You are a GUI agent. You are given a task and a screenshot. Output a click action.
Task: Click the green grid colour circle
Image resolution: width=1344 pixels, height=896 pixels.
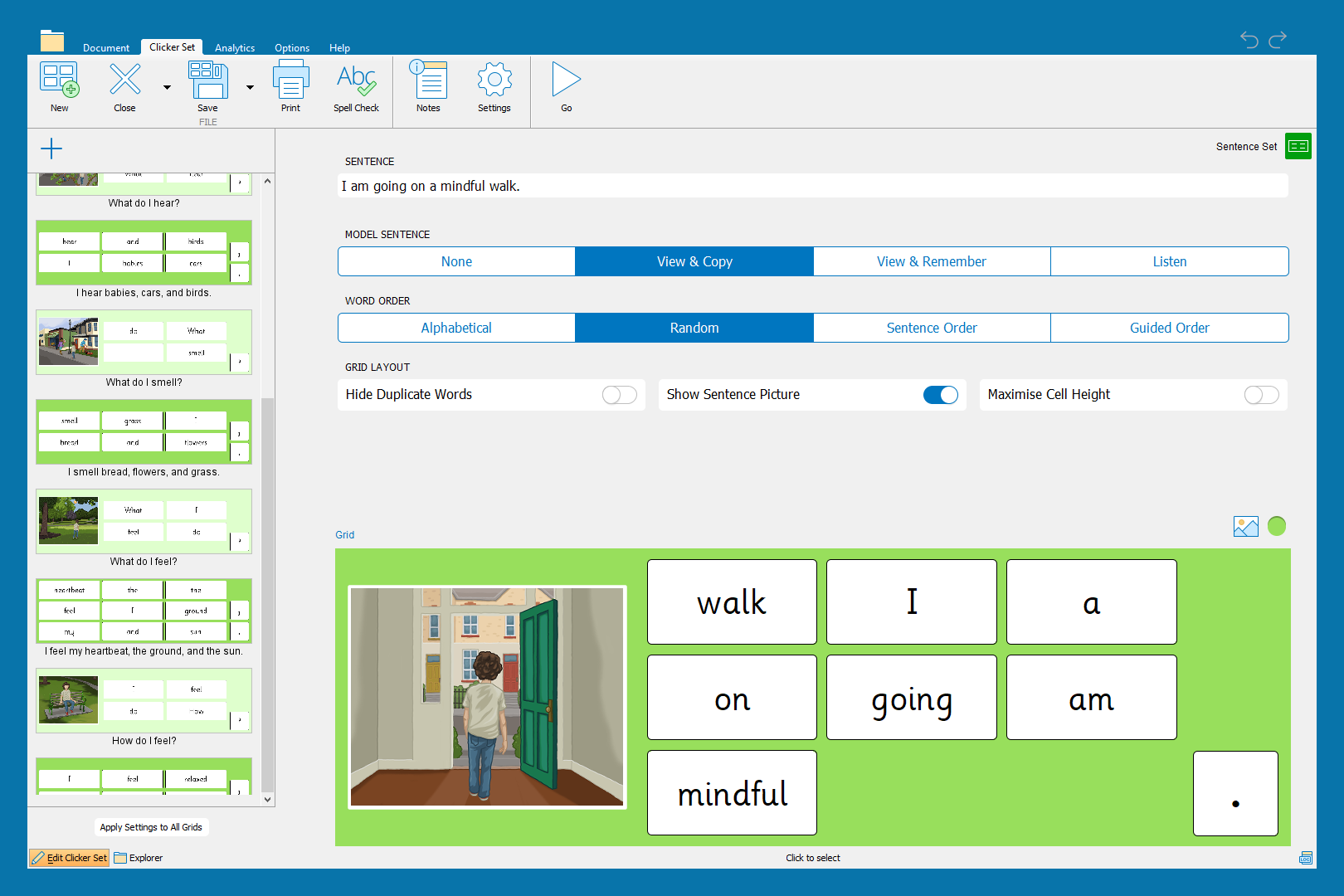pos(1277,526)
